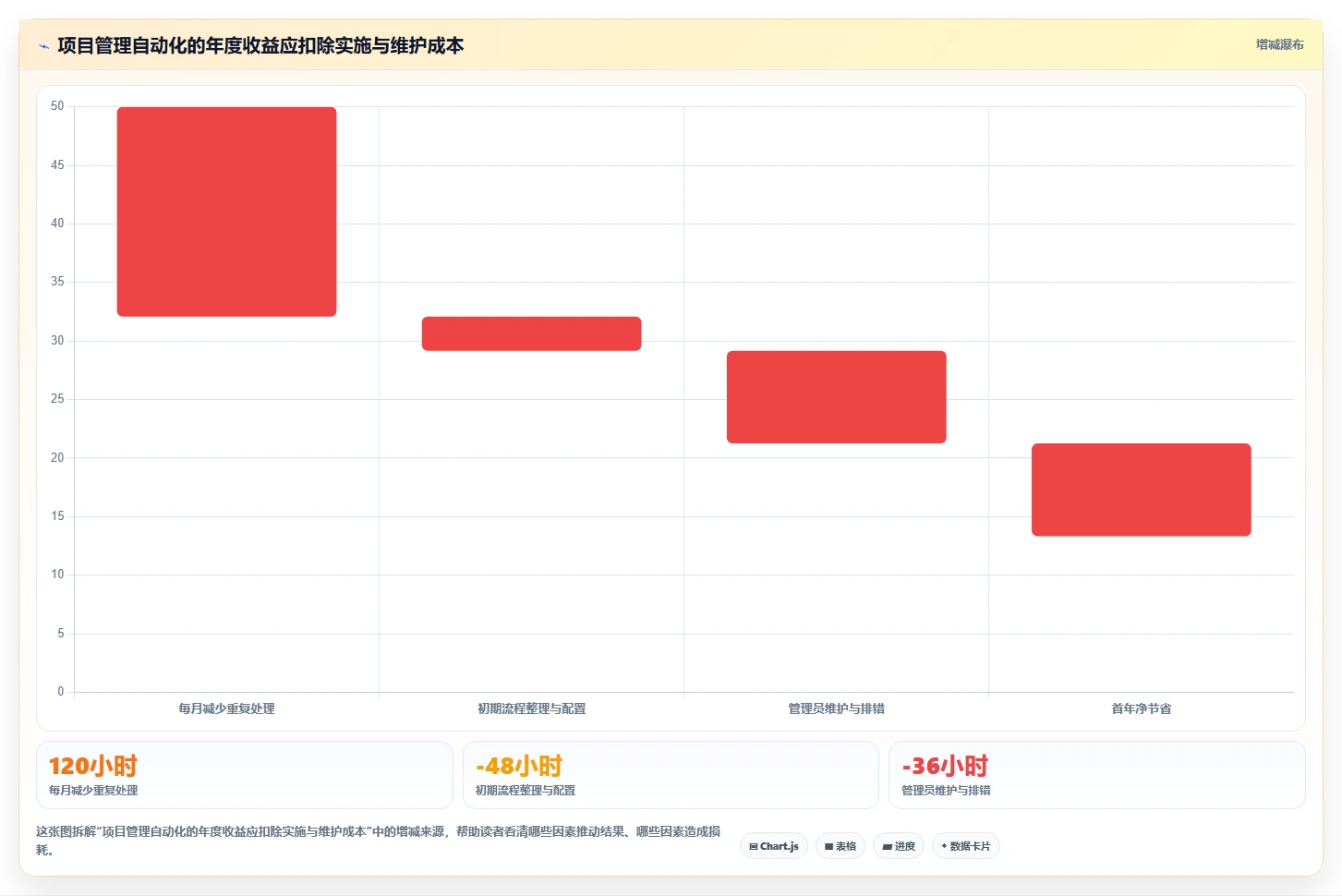Click the 管理员维护与排错 x-axis label

click(x=836, y=708)
